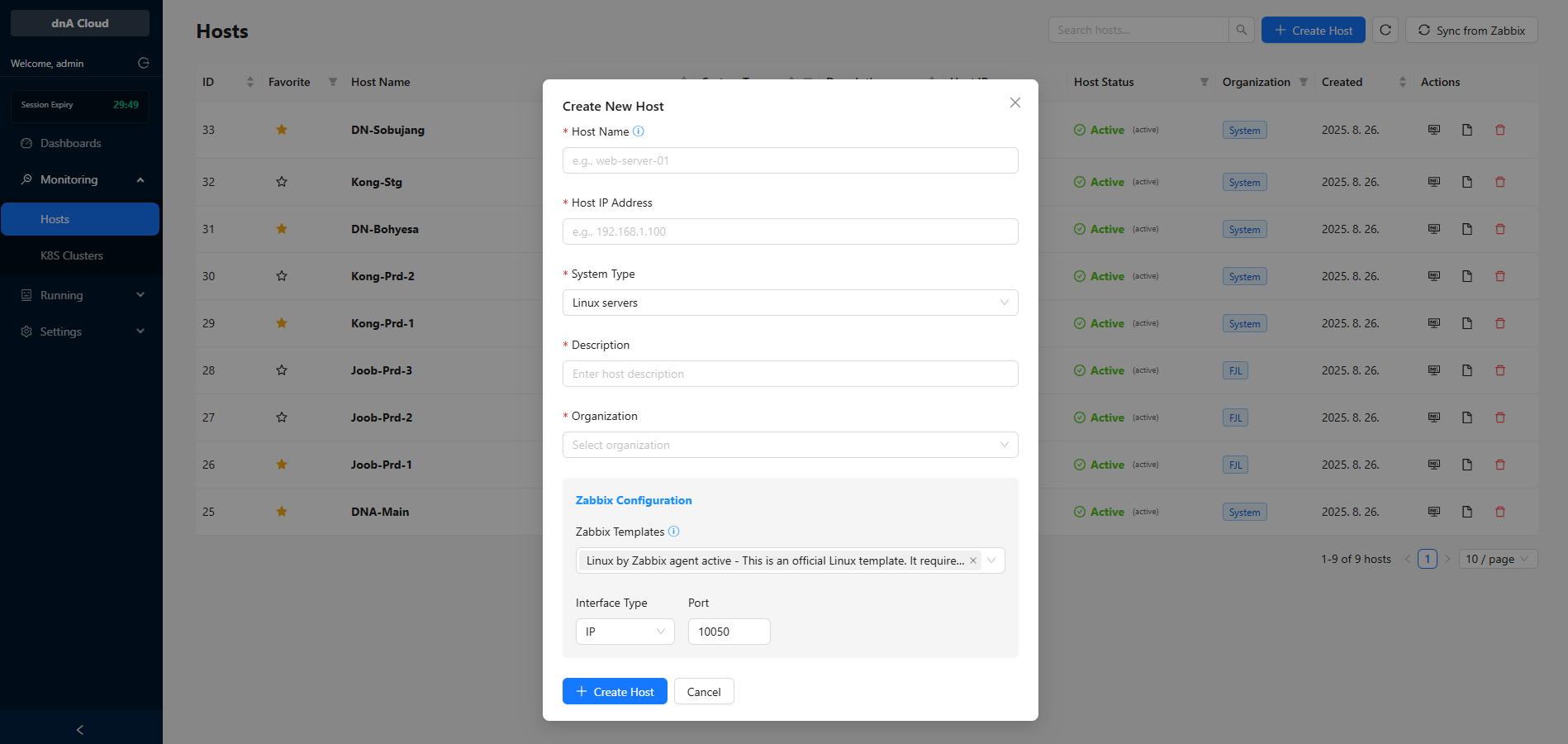This screenshot has height=744, width=1568.
Task: Open the System Type dropdown
Action: pyautogui.click(x=790, y=303)
